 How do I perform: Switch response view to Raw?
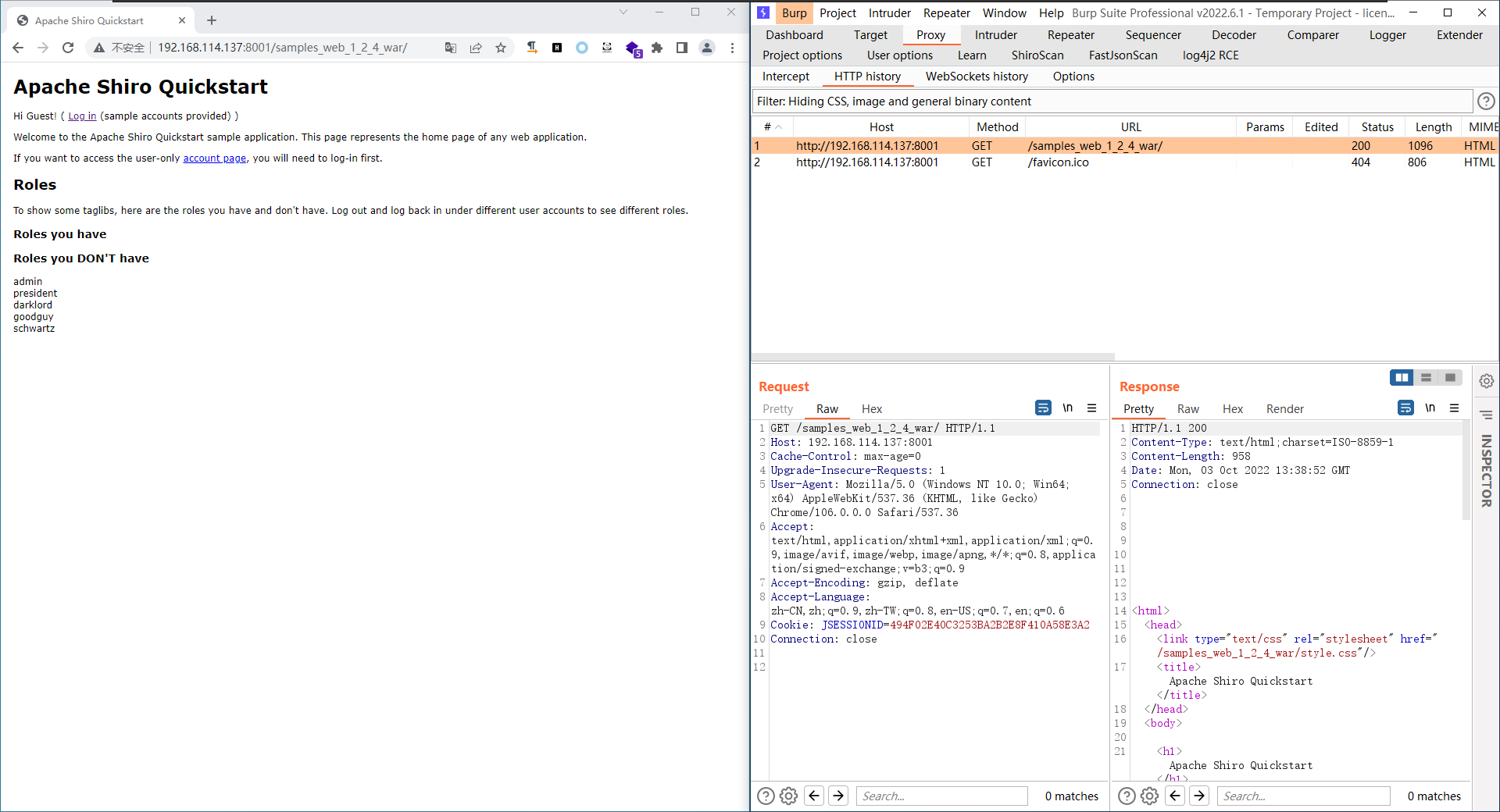click(x=1187, y=408)
